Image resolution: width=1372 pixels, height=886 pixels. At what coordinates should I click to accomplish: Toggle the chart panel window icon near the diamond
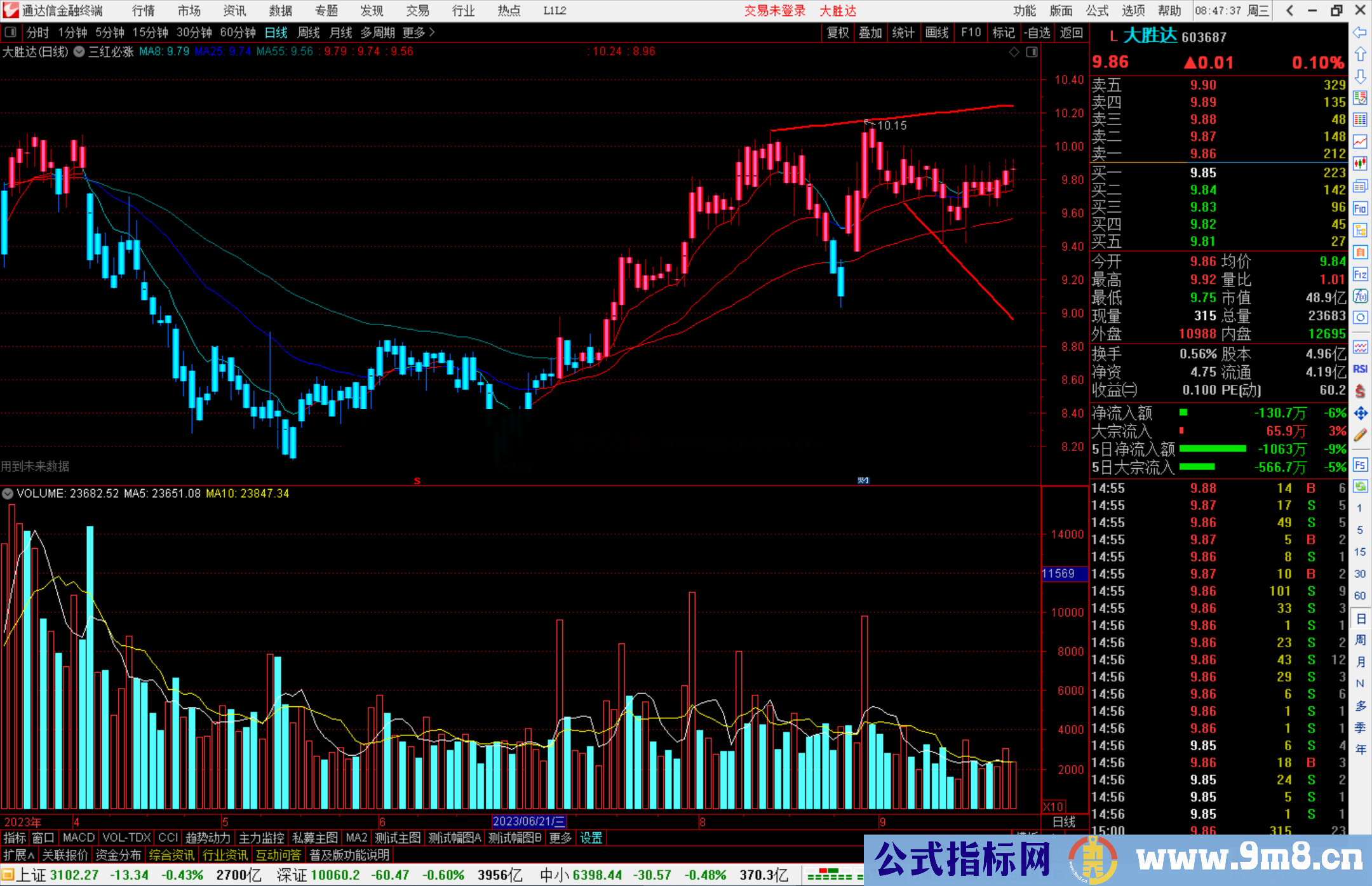pos(1032,52)
